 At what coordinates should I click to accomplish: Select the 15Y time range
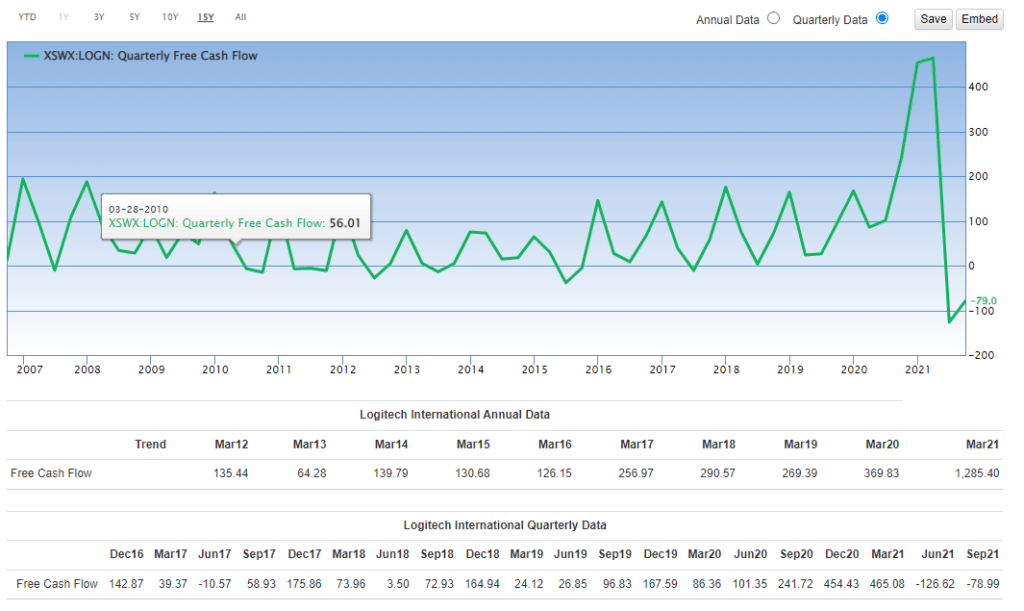[x=206, y=17]
